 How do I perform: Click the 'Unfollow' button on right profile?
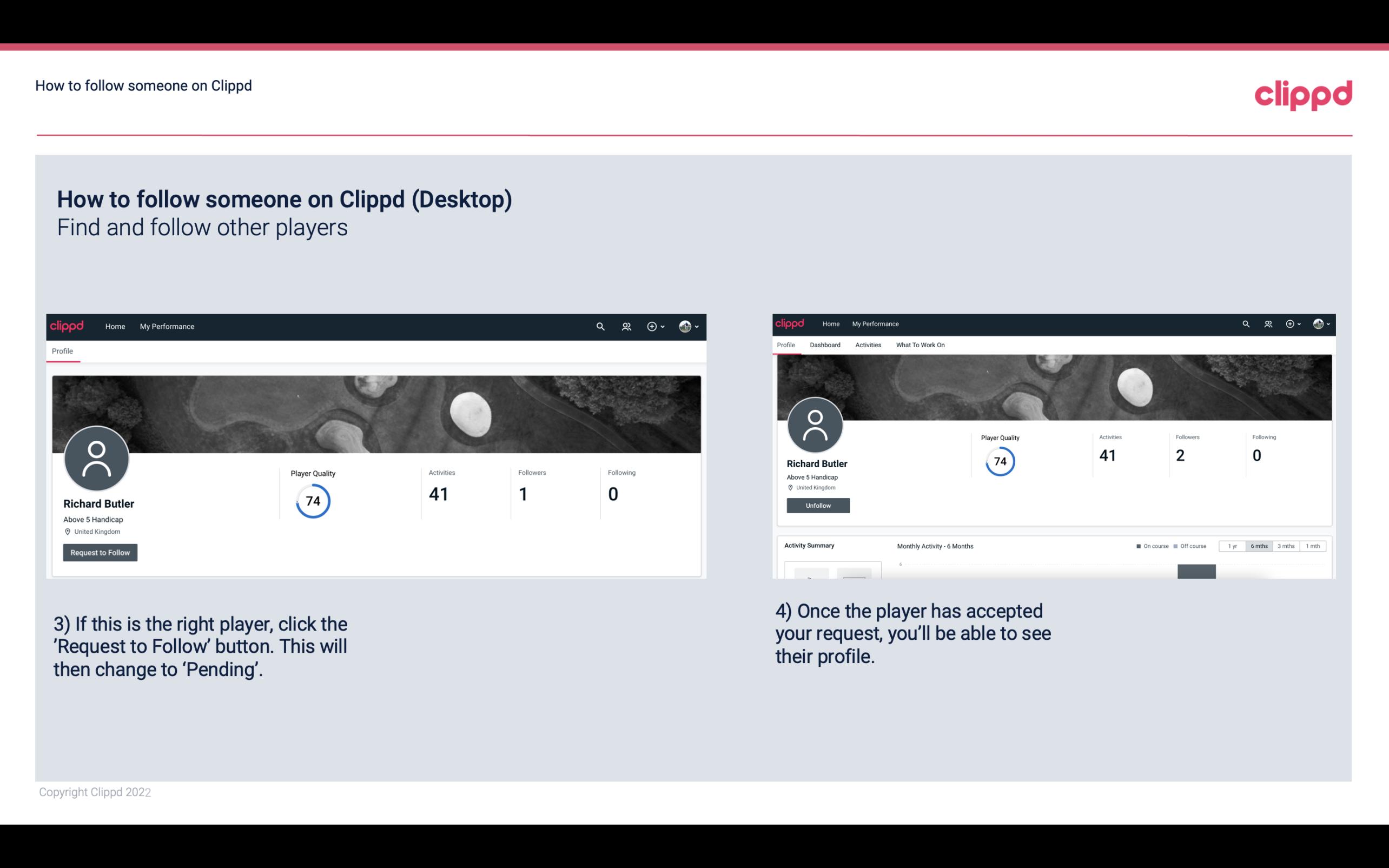pos(817,505)
